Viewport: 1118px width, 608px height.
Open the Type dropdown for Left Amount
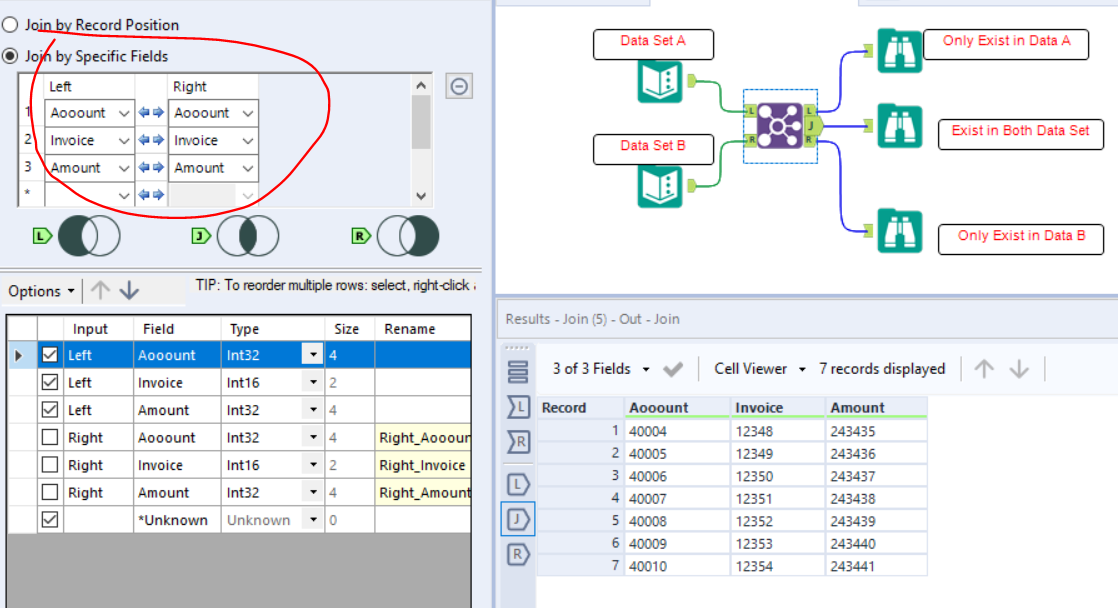click(313, 409)
